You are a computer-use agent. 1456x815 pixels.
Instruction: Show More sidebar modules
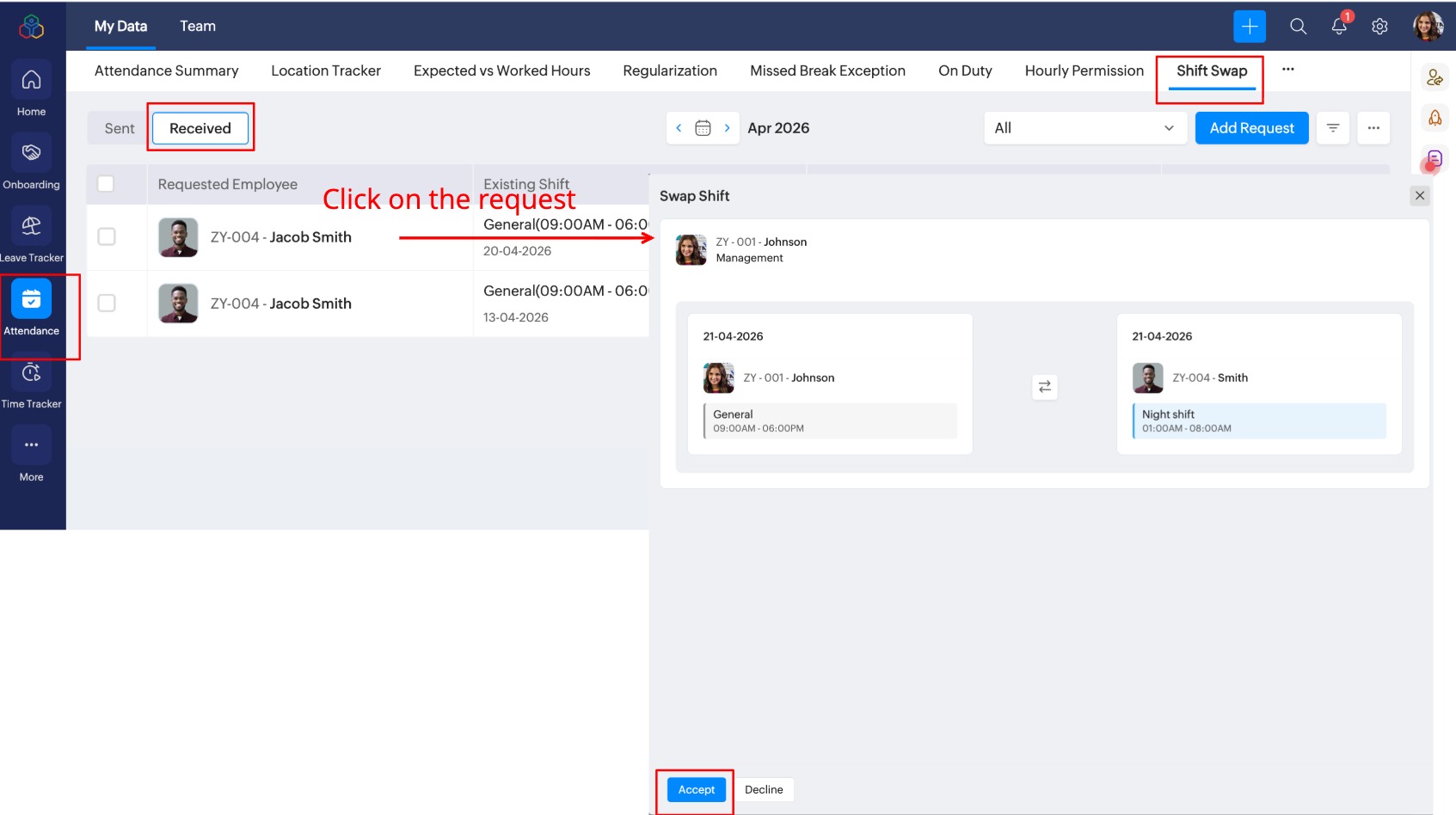coord(31,455)
